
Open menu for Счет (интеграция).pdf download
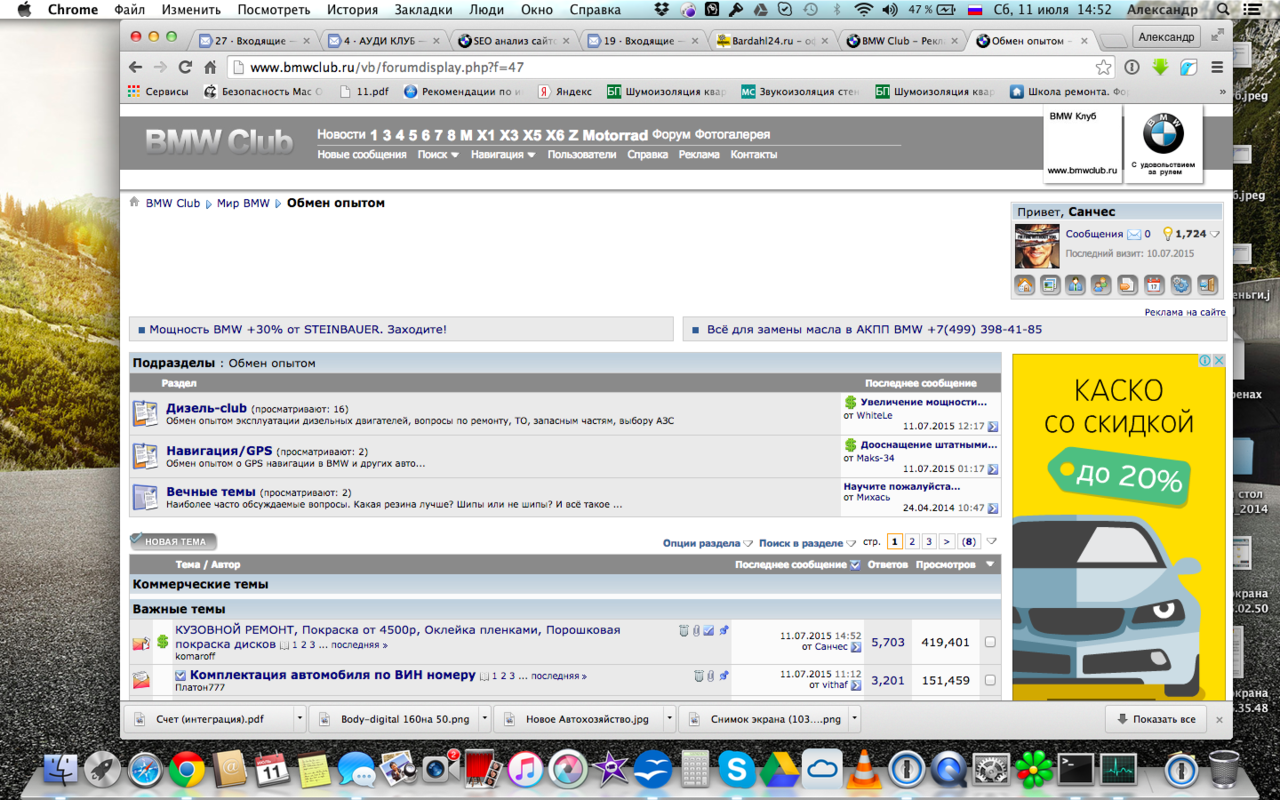(x=299, y=719)
